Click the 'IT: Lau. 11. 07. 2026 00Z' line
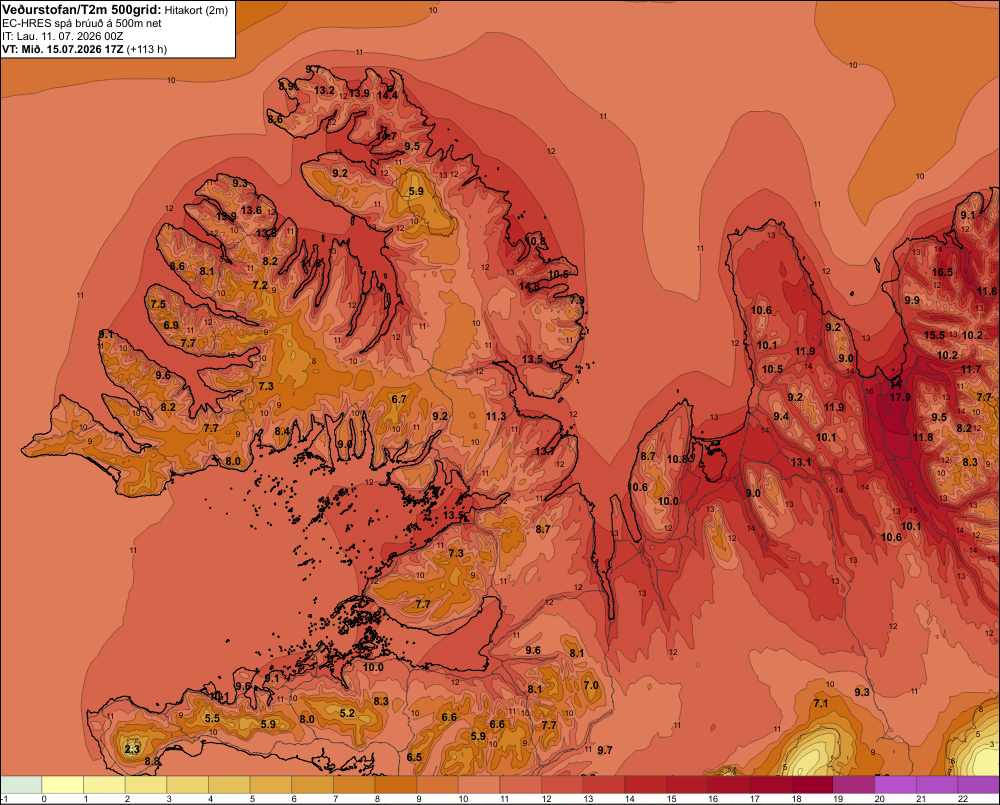The image size is (1000, 805). pos(62,36)
